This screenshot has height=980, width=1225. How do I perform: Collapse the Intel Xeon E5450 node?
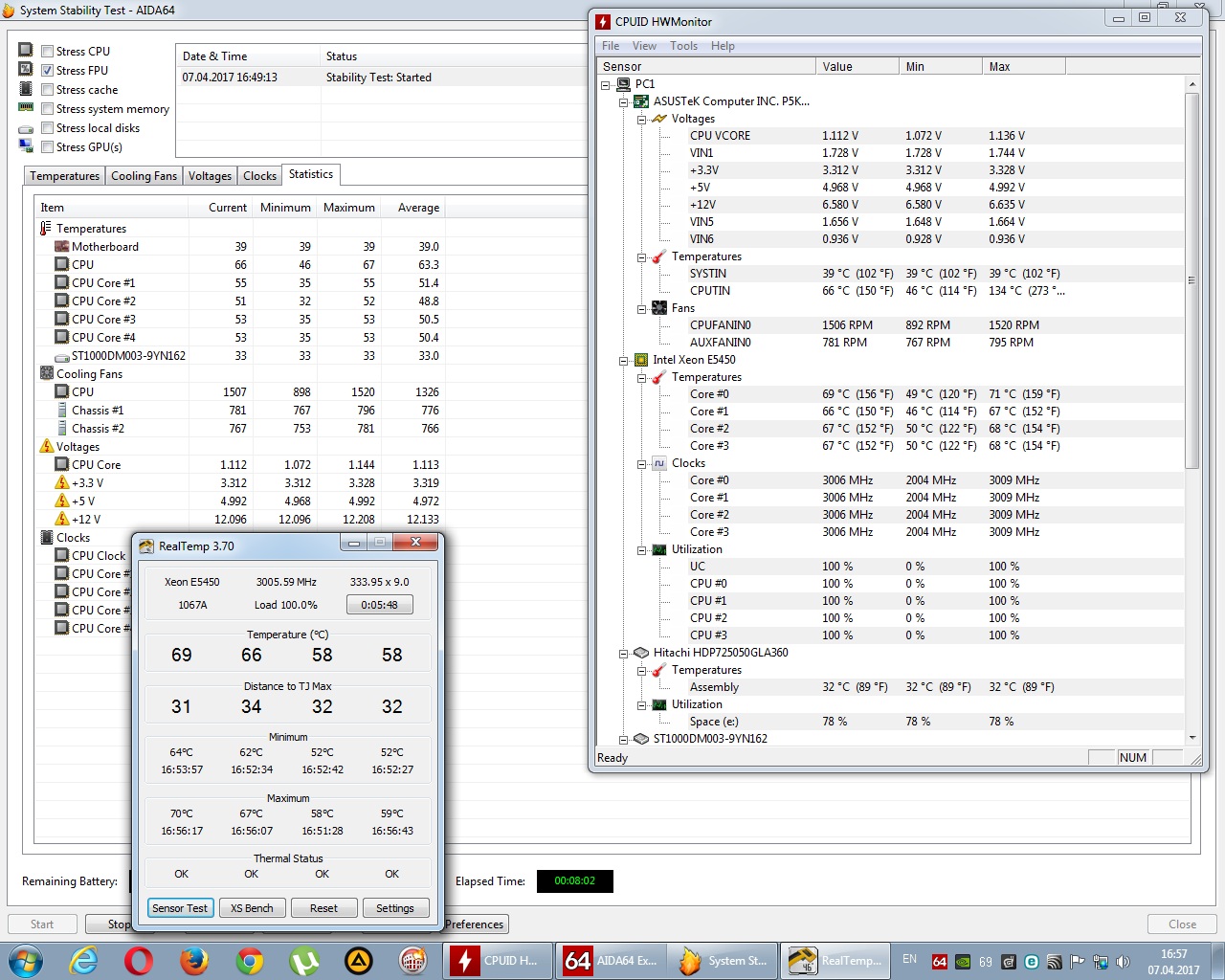[624, 360]
